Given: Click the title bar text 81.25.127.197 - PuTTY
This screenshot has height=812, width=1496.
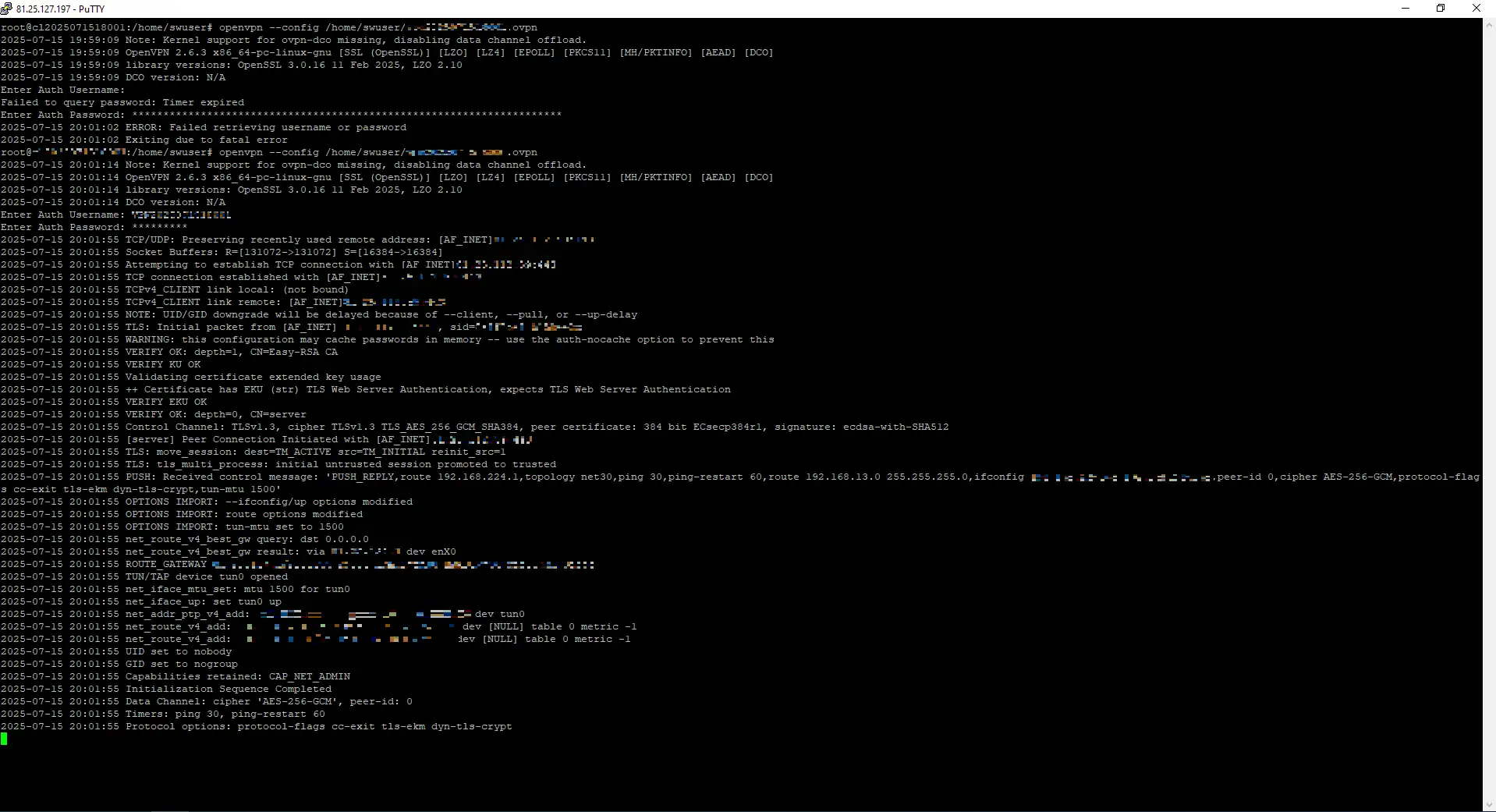Looking at the screenshot, I should pyautogui.click(x=60, y=9).
